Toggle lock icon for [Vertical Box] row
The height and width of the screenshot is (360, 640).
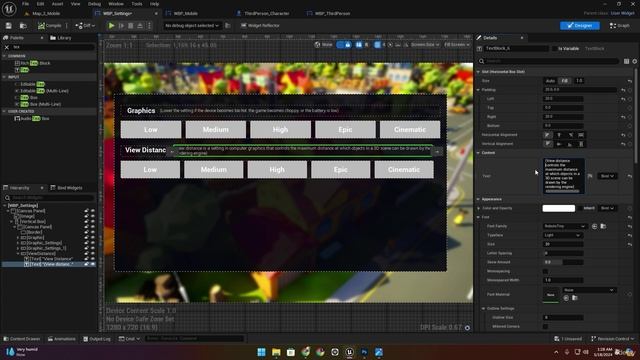click(87, 222)
